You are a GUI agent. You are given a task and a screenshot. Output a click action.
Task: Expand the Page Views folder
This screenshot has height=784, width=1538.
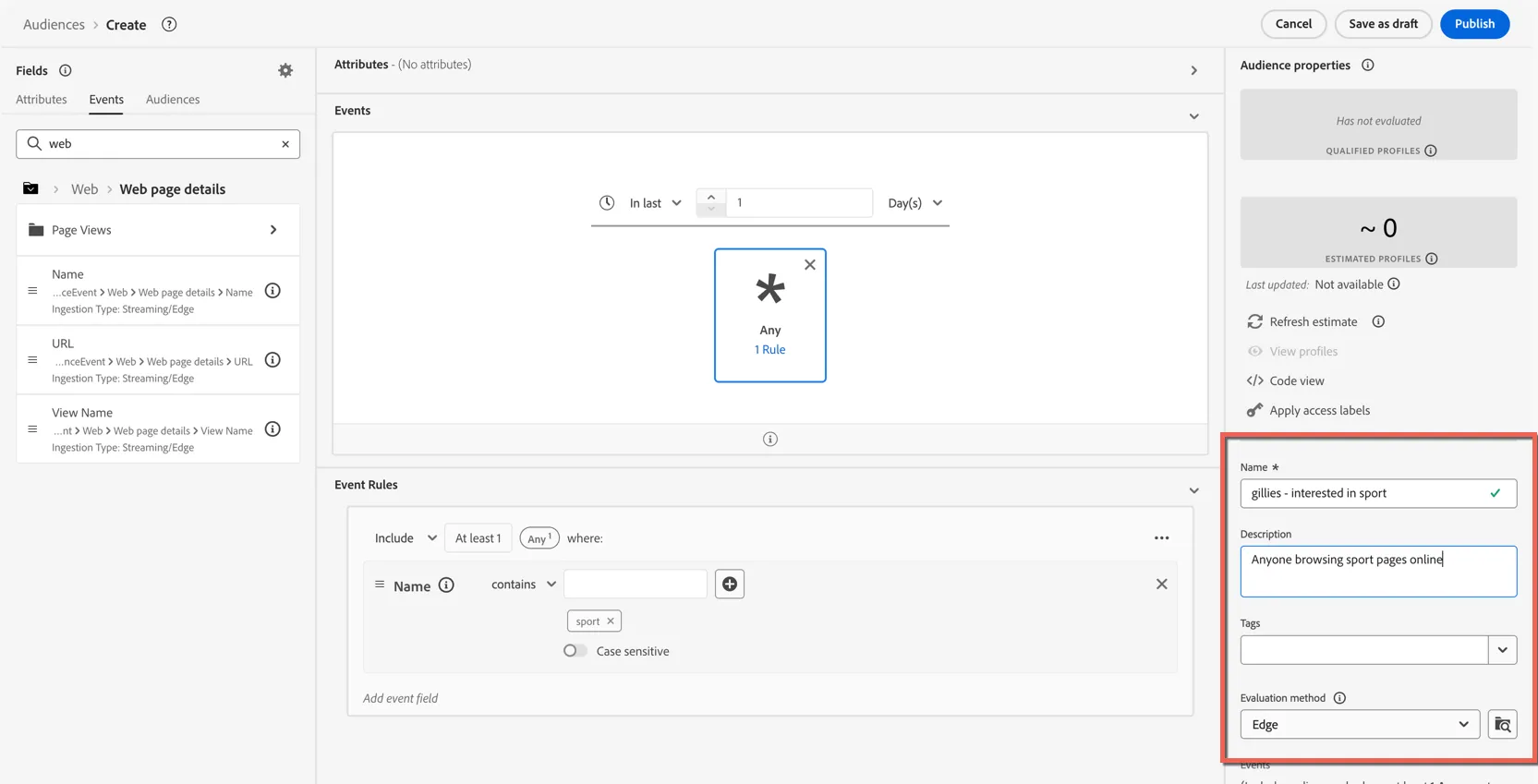(158, 230)
